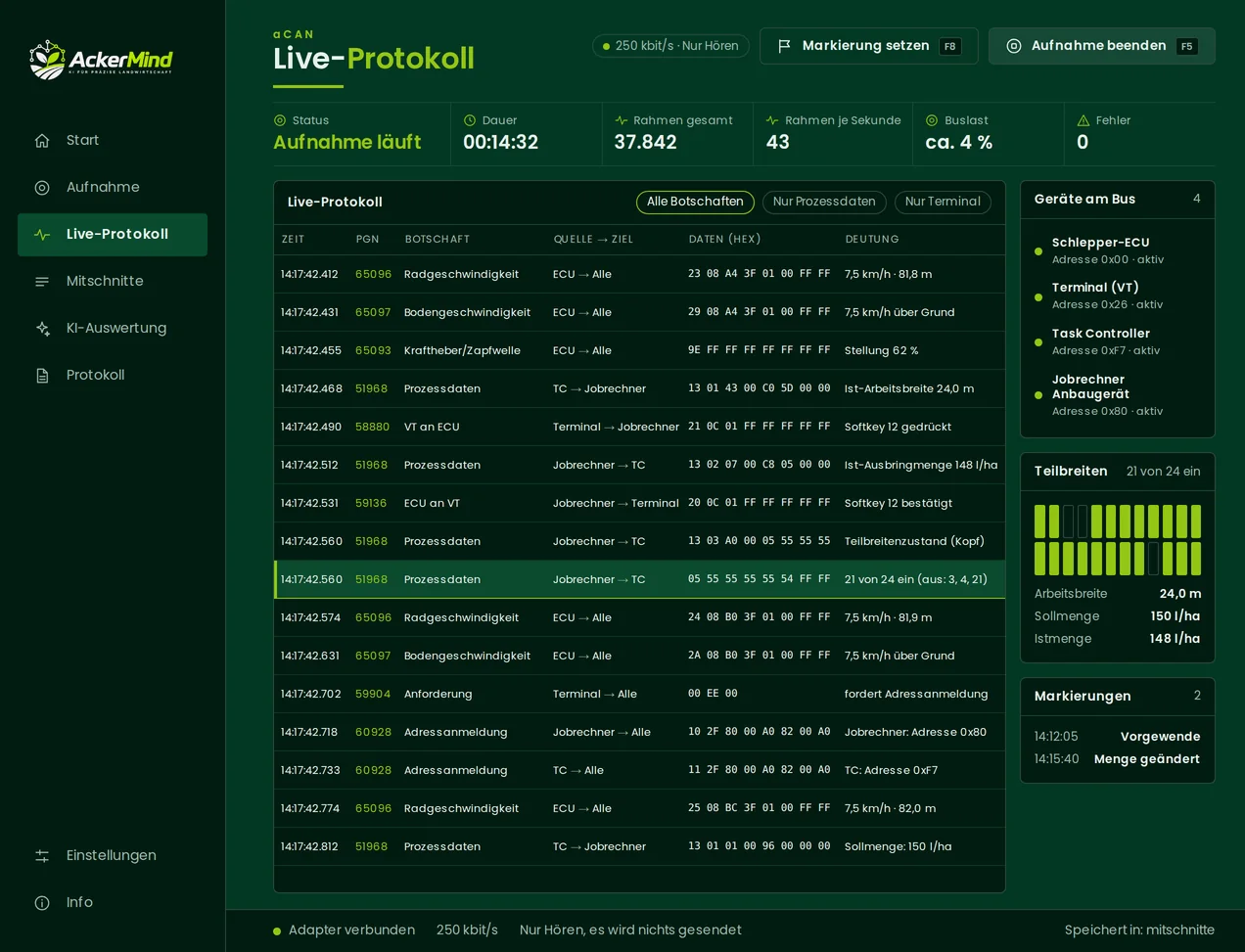This screenshot has width=1245, height=952.
Task: Filter to Nur Prozessdaten
Action: point(824,202)
